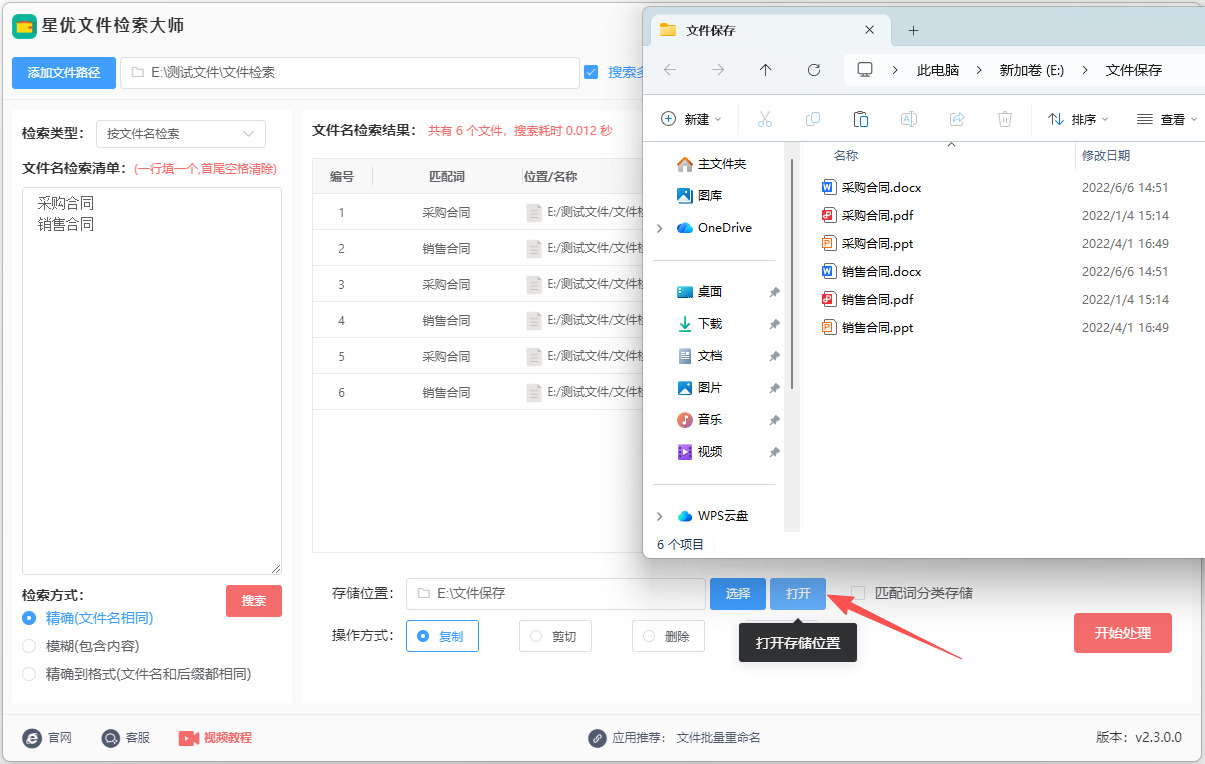Screen dimensions: 1205x764
Task: Expand the OneDrive node in Explorer sidebar
Action: click(659, 228)
